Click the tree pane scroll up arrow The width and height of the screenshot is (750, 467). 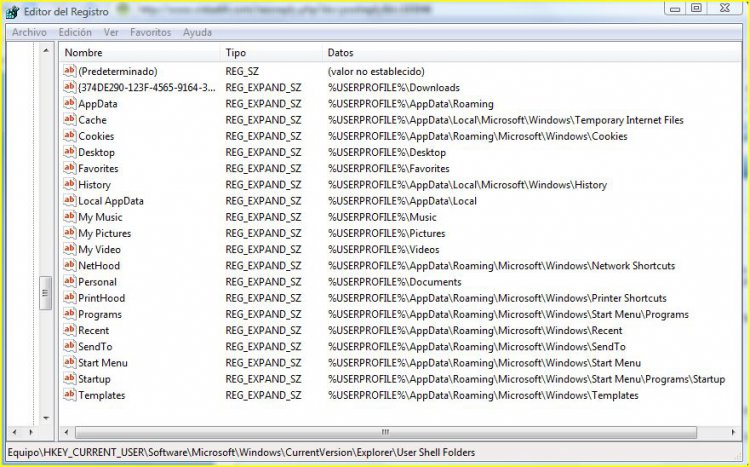point(46,50)
